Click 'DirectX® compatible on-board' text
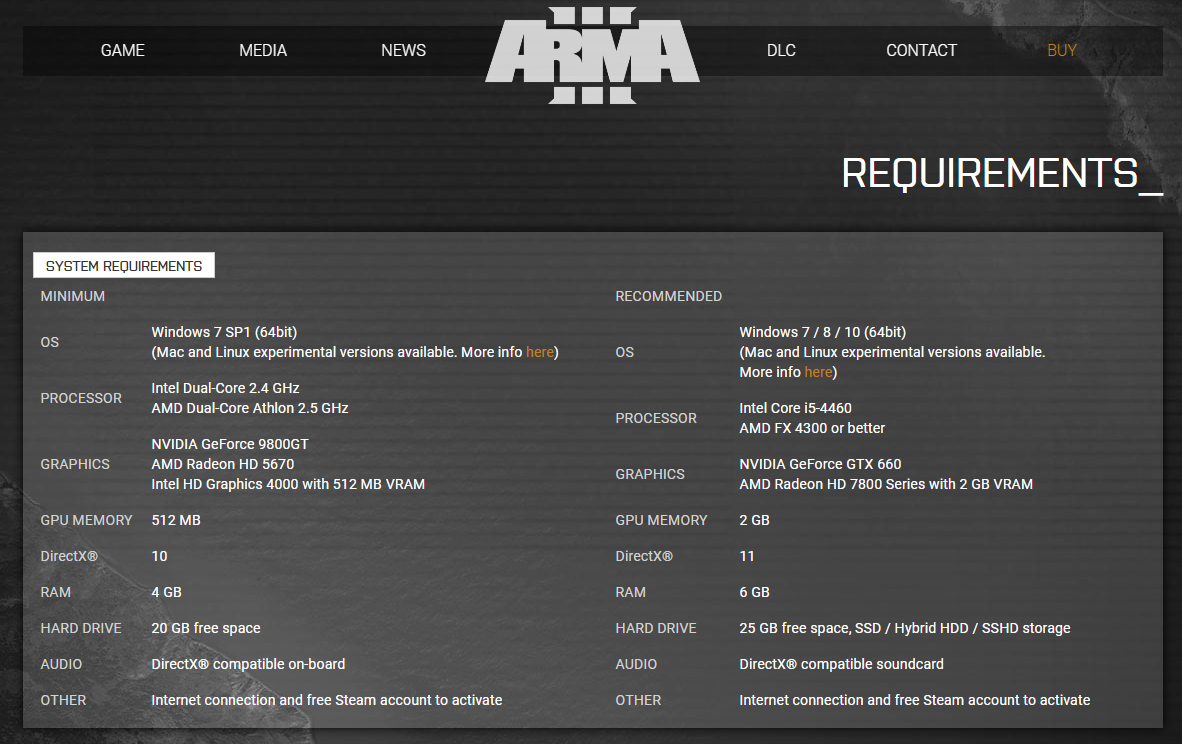The image size is (1182, 744). point(248,664)
